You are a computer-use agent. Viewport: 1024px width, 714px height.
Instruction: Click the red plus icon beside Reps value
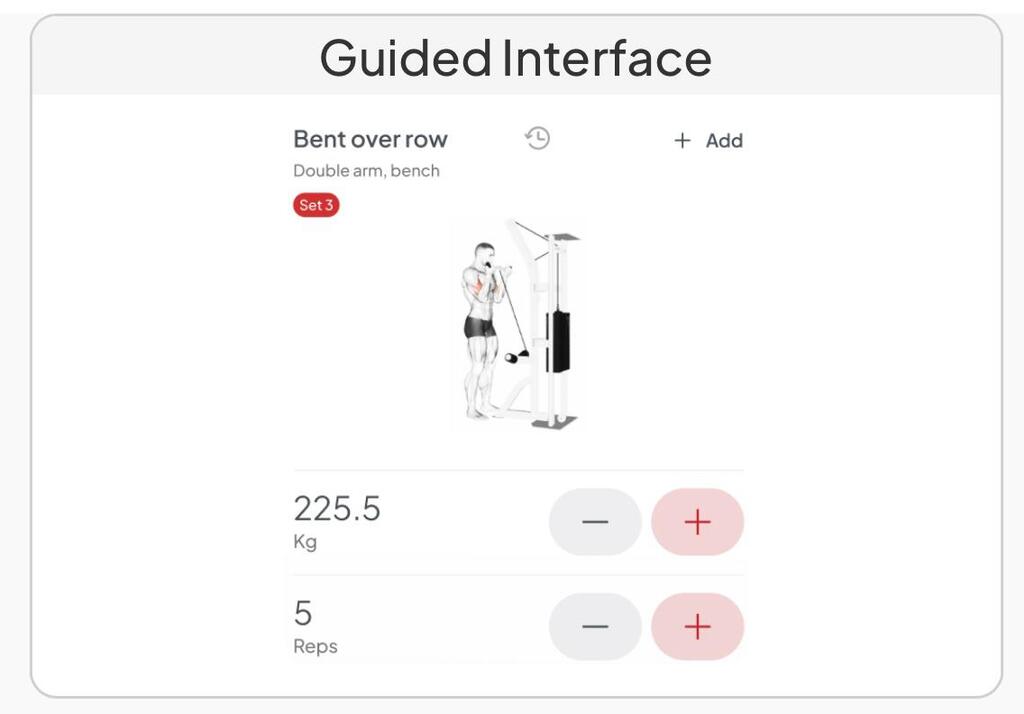click(697, 626)
